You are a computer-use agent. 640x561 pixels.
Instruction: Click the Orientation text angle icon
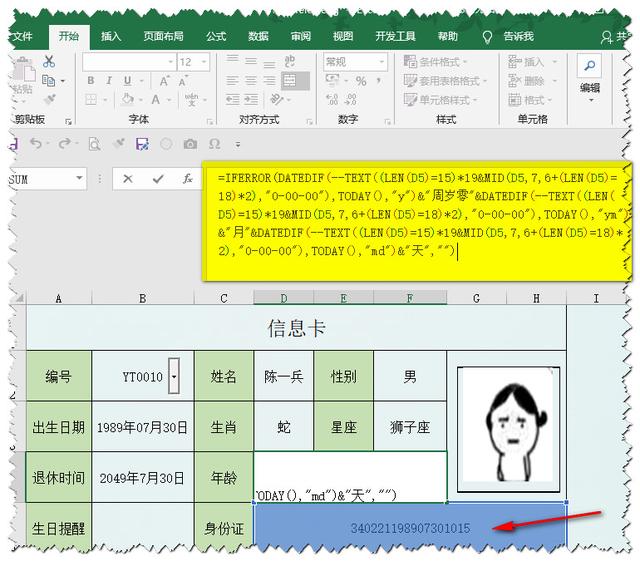[277, 99]
